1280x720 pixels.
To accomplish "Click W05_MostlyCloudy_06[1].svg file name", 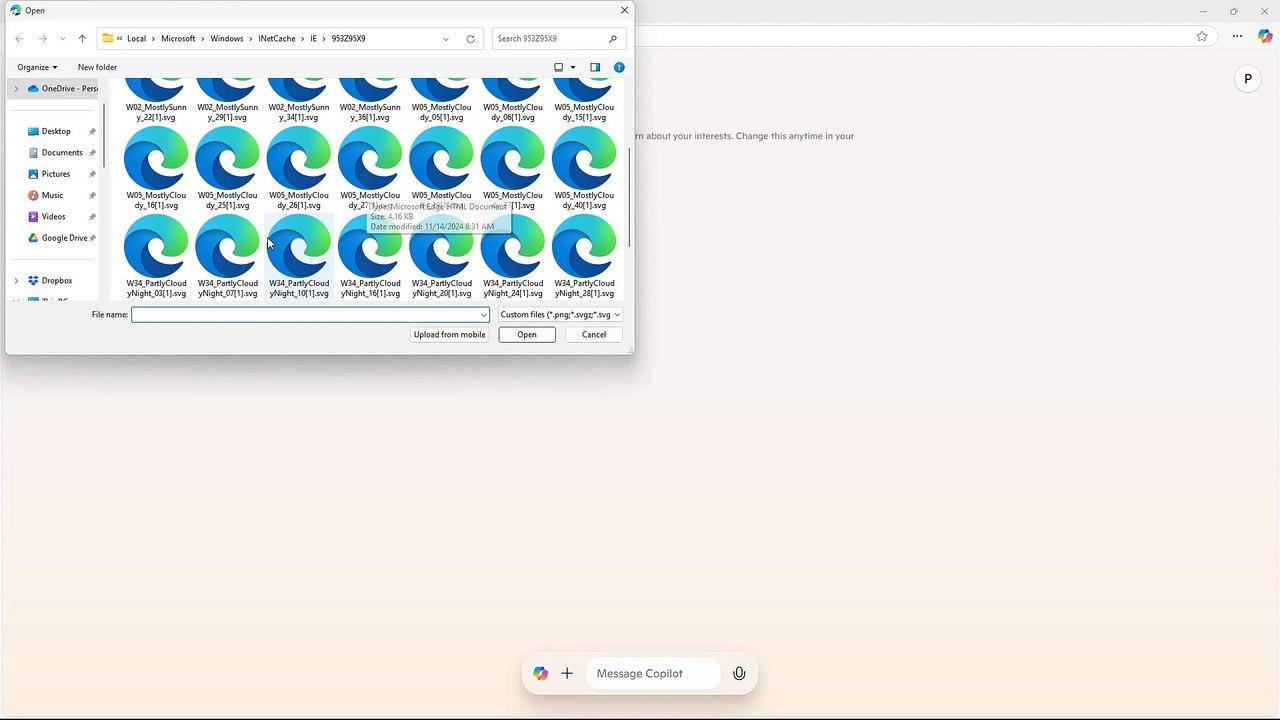I will point(513,112).
